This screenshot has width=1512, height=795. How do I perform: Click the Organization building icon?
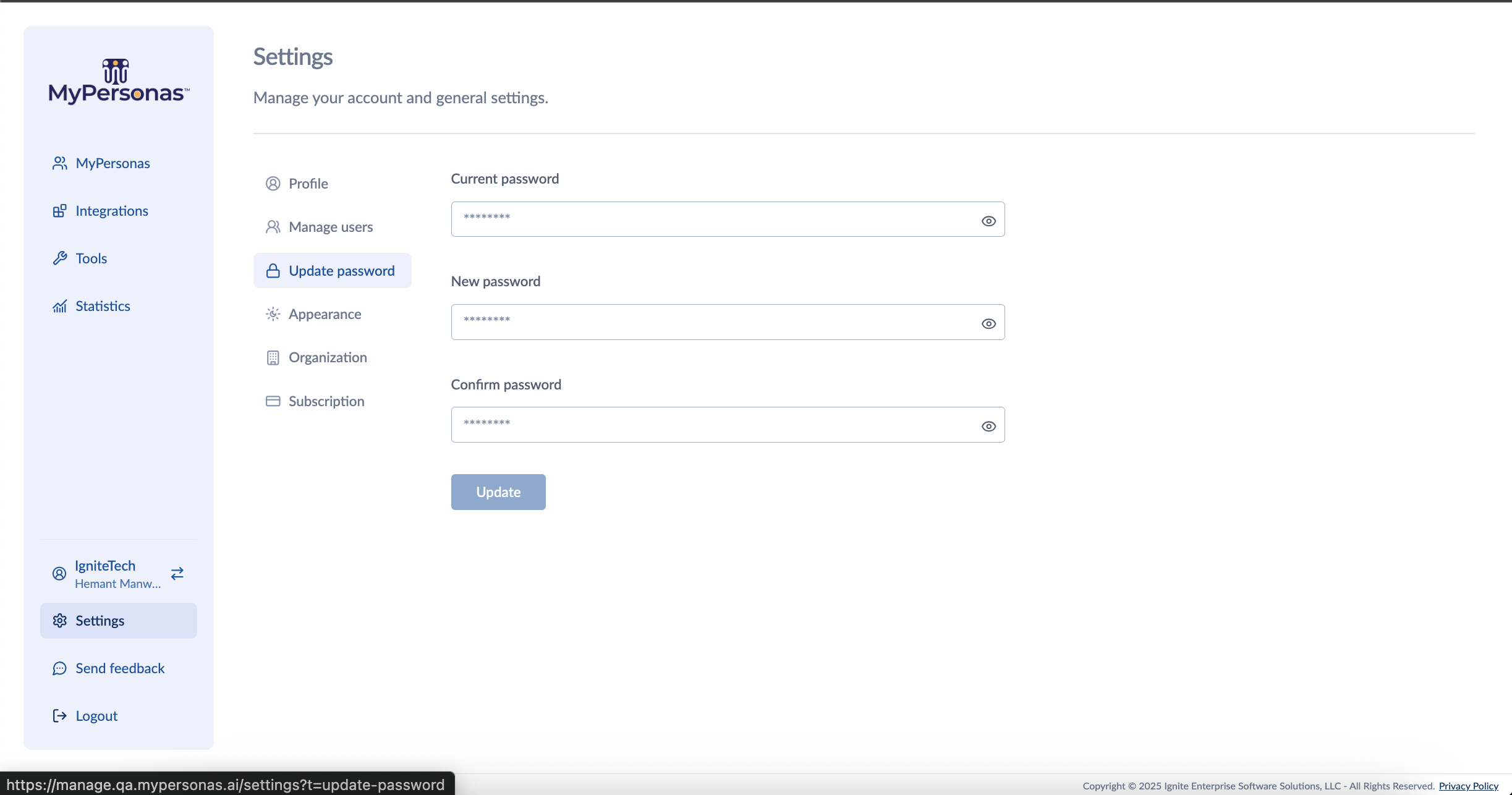pos(273,357)
